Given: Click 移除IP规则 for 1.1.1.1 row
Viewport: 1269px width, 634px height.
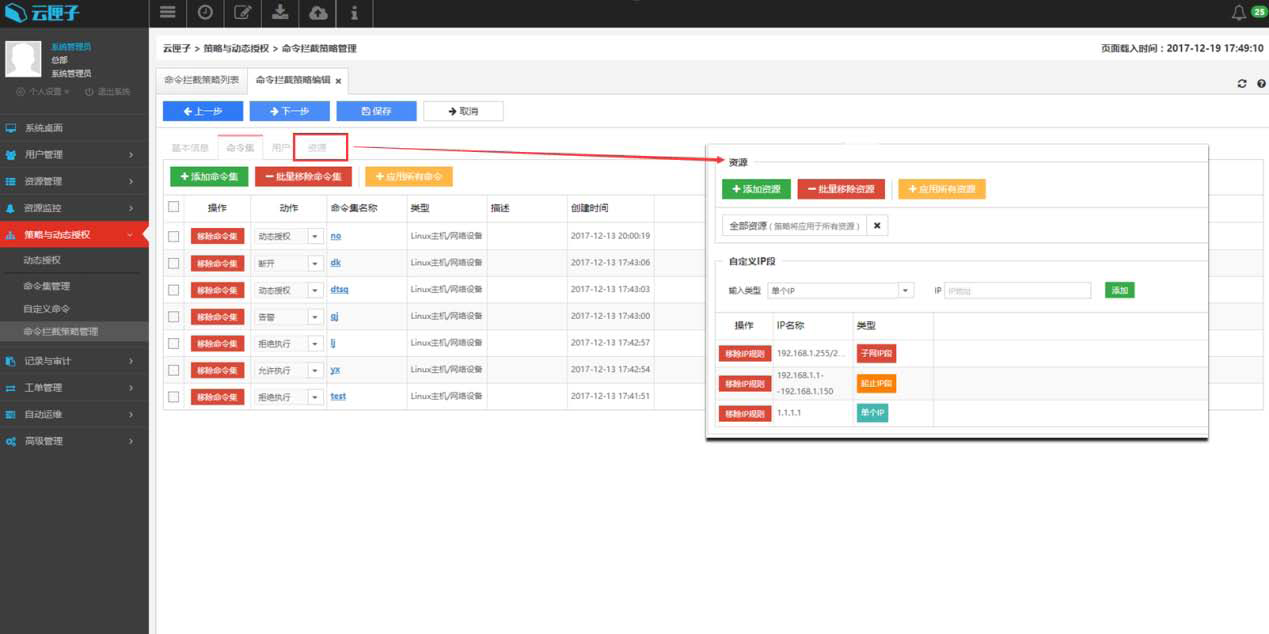Looking at the screenshot, I should click(745, 413).
